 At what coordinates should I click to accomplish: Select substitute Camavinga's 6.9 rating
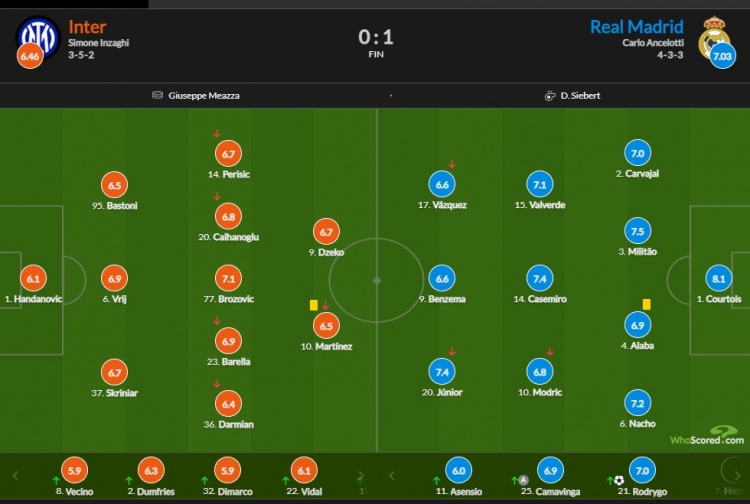tap(550, 471)
